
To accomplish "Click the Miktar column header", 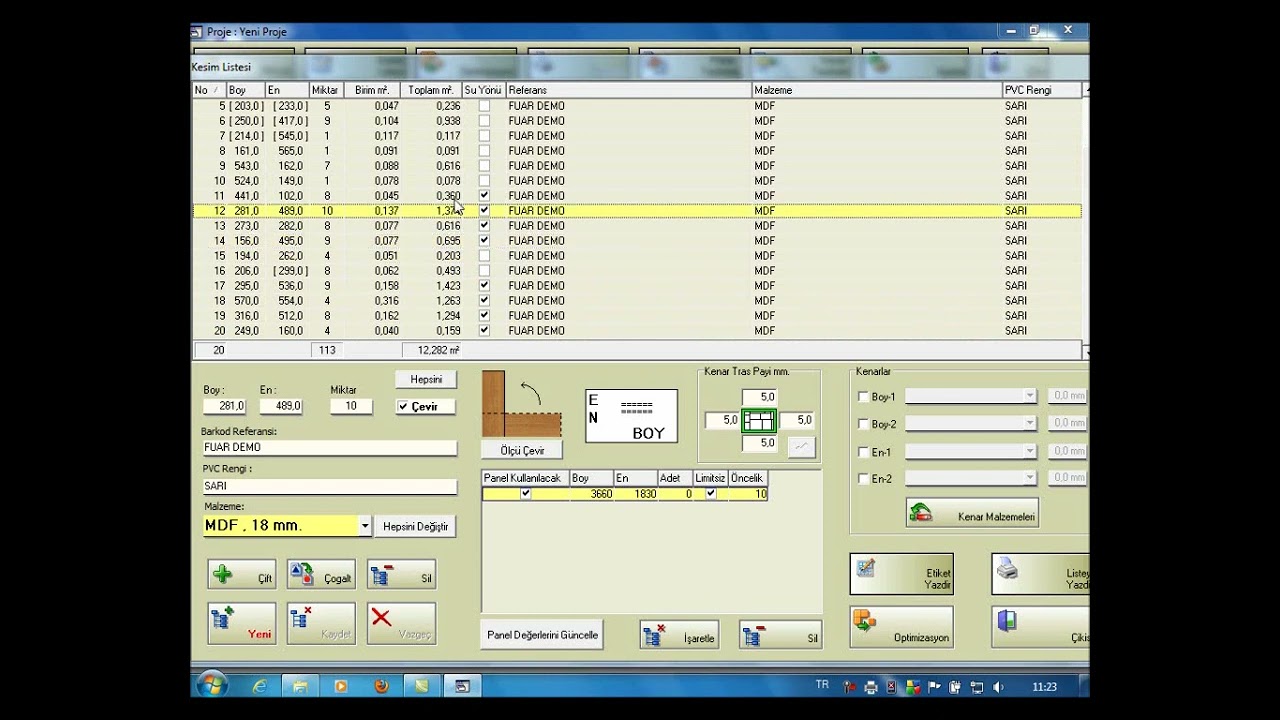I will coord(325,90).
